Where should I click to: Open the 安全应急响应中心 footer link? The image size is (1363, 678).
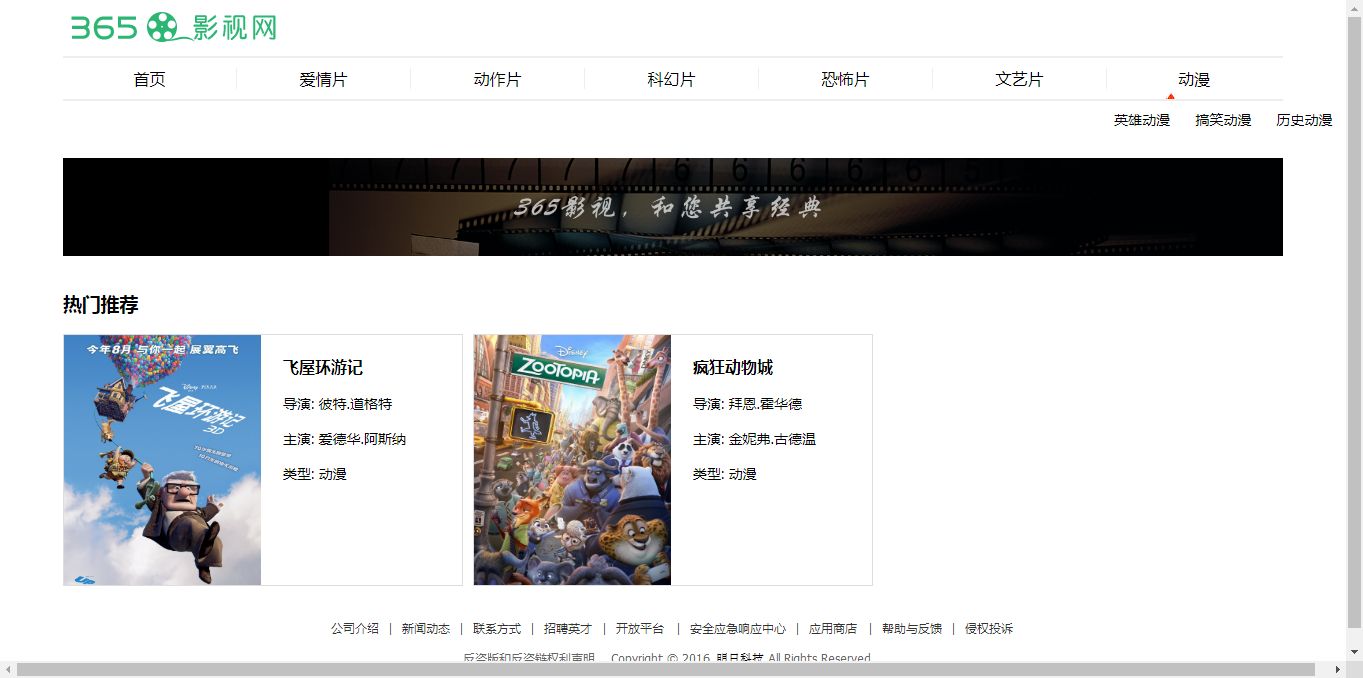coord(738,629)
